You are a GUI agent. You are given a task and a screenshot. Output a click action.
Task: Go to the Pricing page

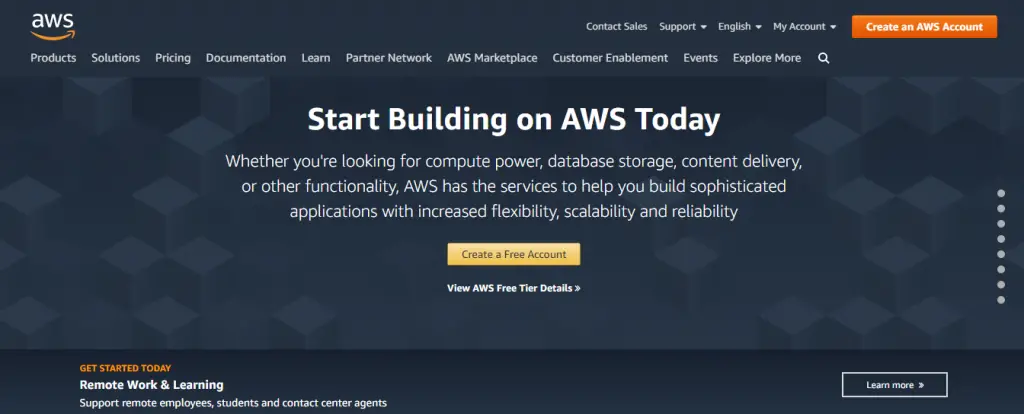click(x=173, y=58)
